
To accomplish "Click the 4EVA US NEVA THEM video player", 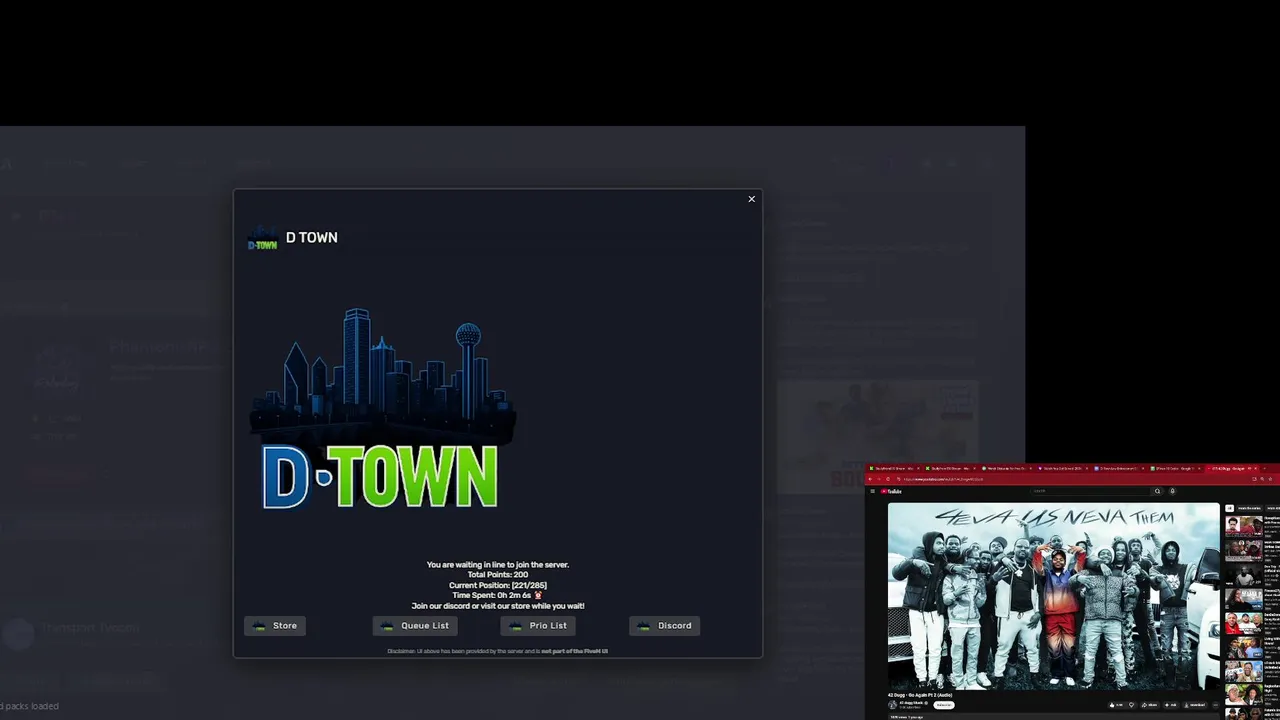I will point(1054,596).
